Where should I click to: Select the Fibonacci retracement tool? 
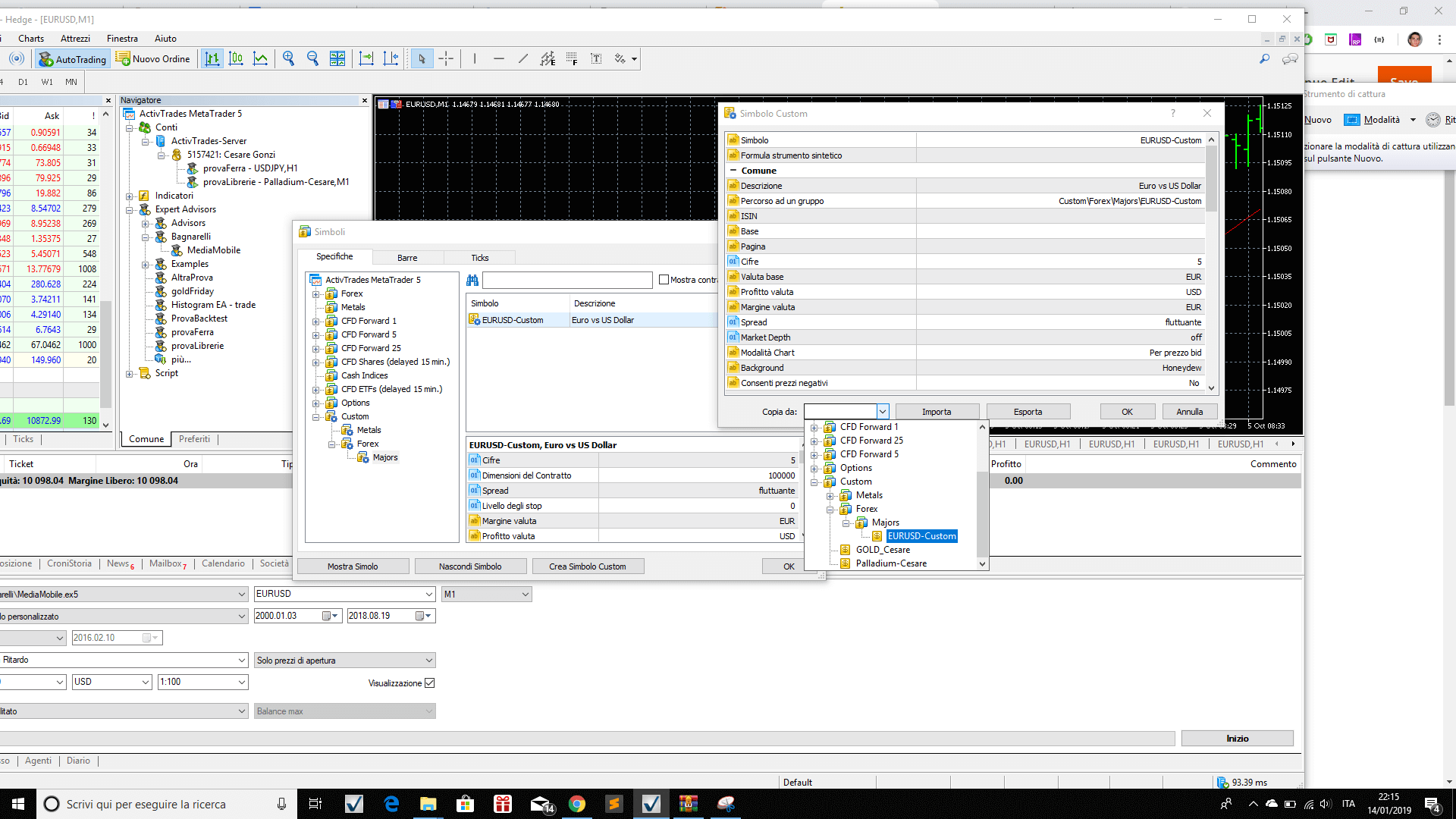[x=572, y=59]
